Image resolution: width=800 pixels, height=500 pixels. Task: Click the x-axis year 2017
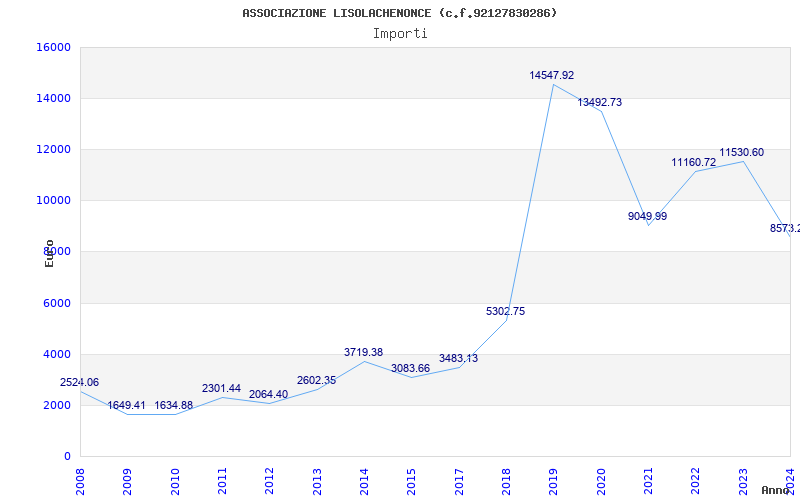pyautogui.click(x=459, y=482)
